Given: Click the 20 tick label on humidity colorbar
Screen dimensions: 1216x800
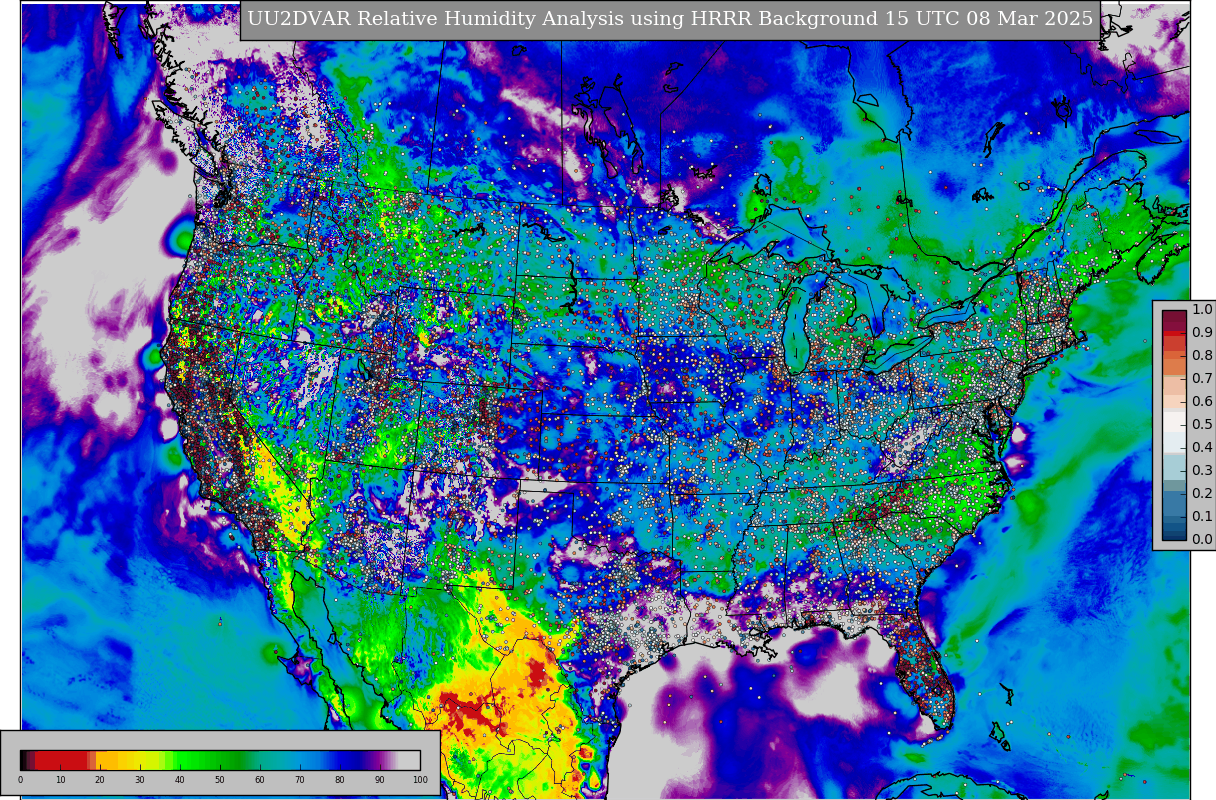Looking at the screenshot, I should click(x=100, y=780).
